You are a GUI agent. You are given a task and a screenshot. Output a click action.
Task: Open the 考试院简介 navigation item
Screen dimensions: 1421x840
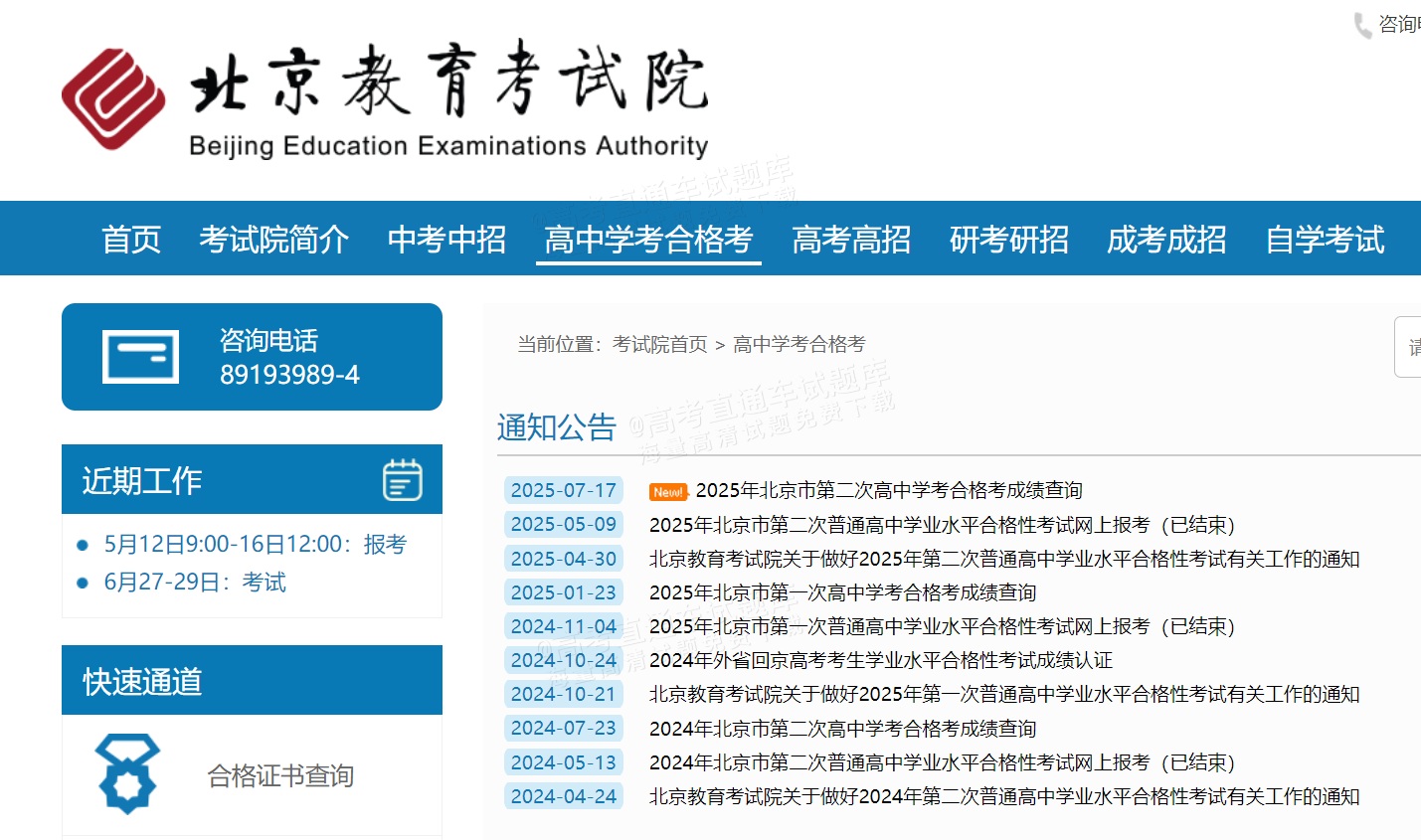(x=273, y=240)
